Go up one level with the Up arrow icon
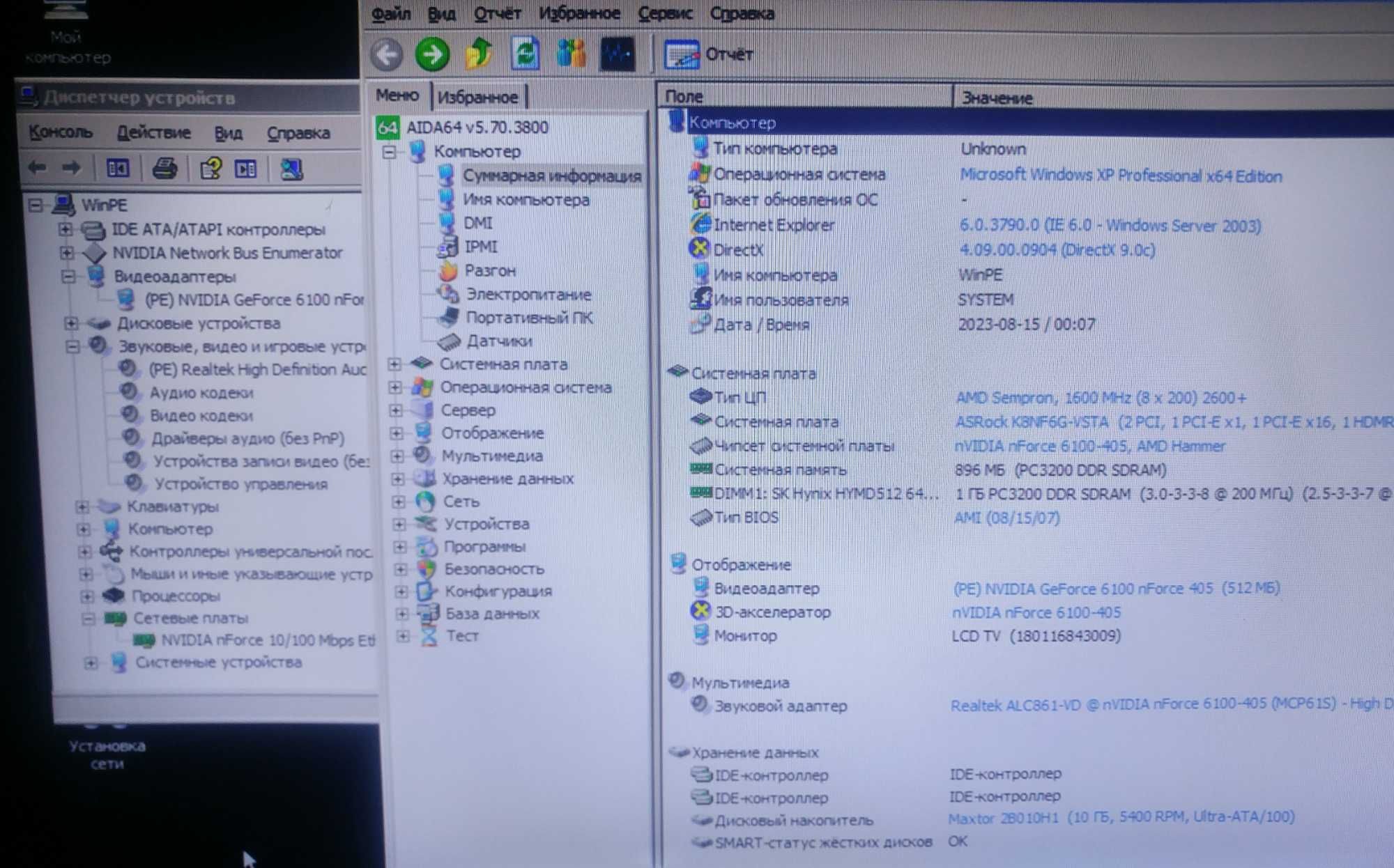 pyautogui.click(x=479, y=54)
